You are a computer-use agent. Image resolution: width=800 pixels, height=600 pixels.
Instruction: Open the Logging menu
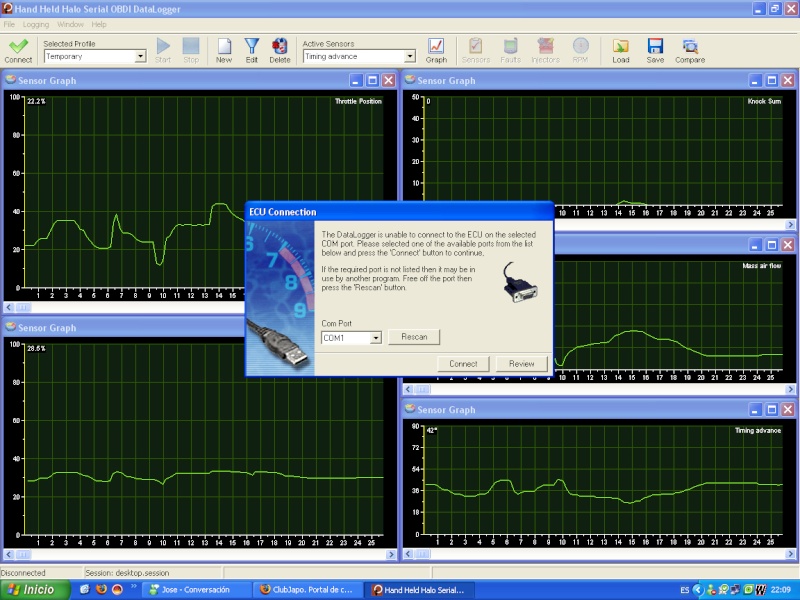[x=36, y=24]
